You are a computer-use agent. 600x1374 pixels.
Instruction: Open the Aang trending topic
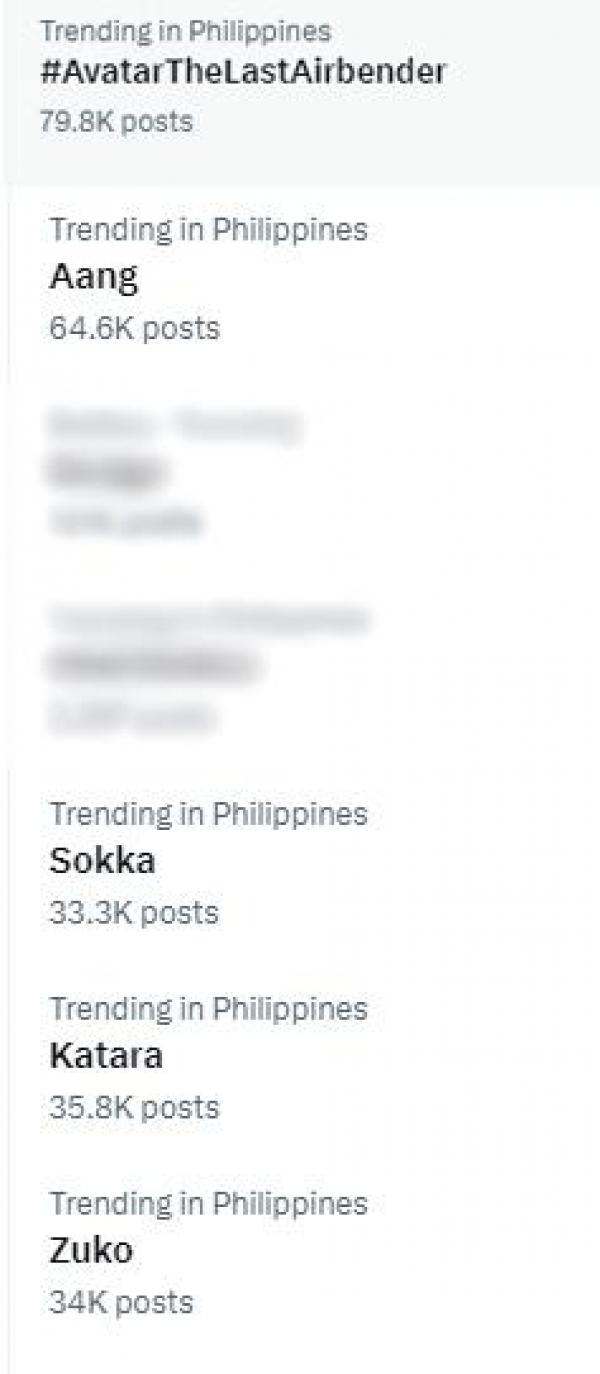[94, 277]
